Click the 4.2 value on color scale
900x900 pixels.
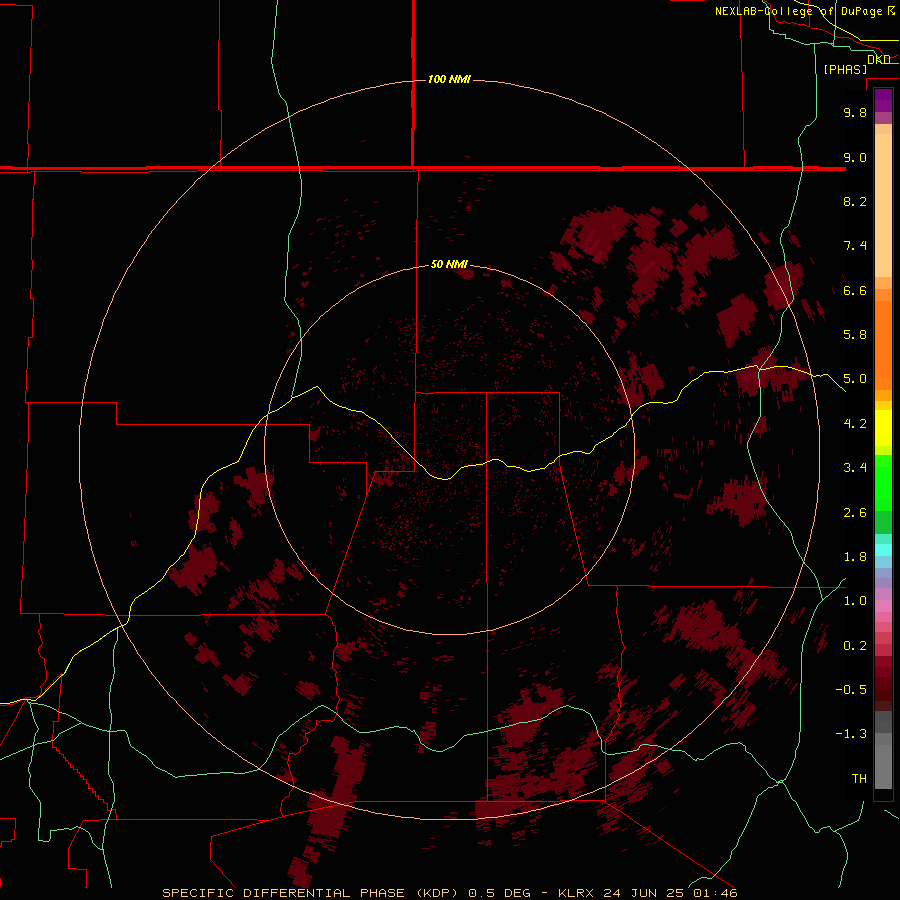(855, 424)
